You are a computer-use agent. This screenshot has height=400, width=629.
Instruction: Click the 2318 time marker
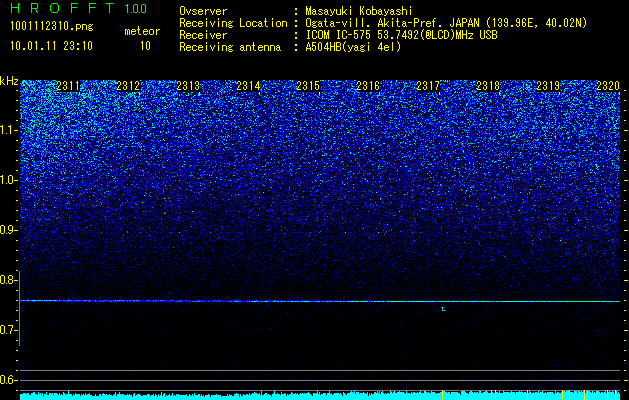tap(488, 86)
